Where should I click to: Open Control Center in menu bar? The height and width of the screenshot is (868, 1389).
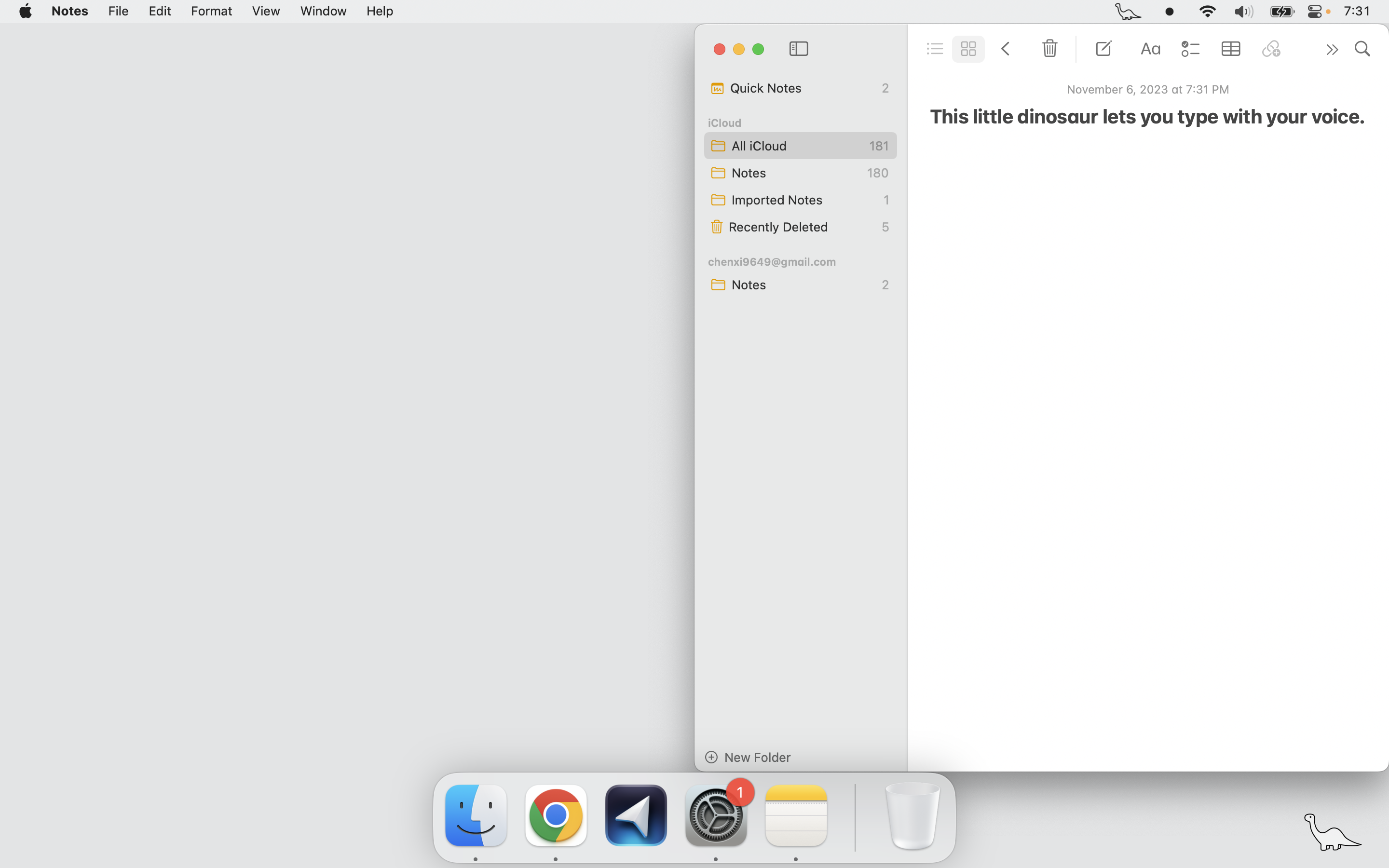pos(1315,12)
